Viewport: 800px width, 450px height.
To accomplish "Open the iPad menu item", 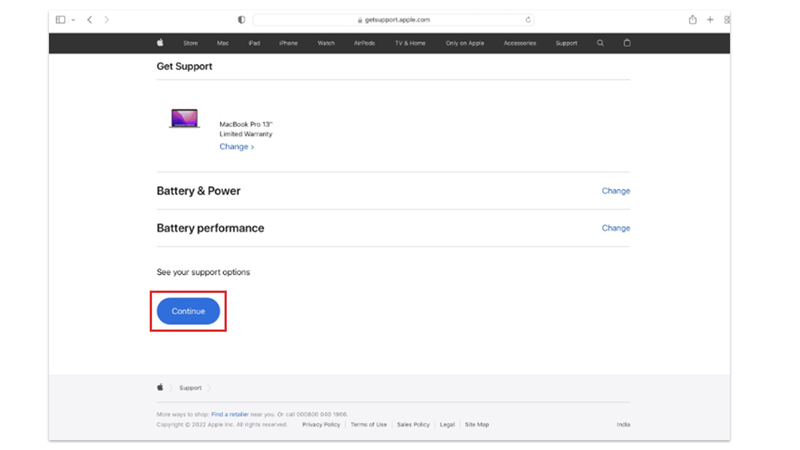I will coord(254,43).
